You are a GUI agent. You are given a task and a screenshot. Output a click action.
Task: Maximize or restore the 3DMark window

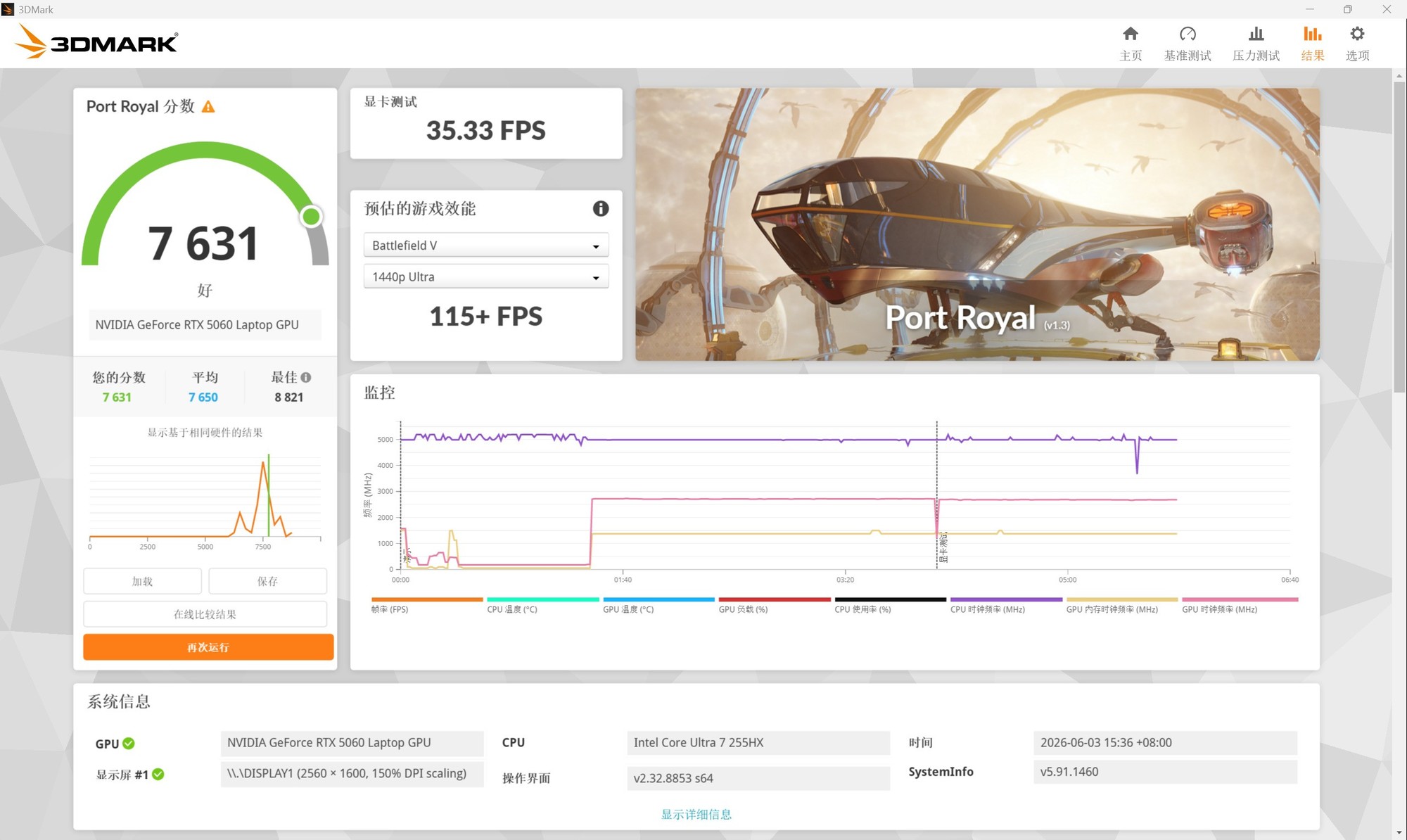point(1347,9)
